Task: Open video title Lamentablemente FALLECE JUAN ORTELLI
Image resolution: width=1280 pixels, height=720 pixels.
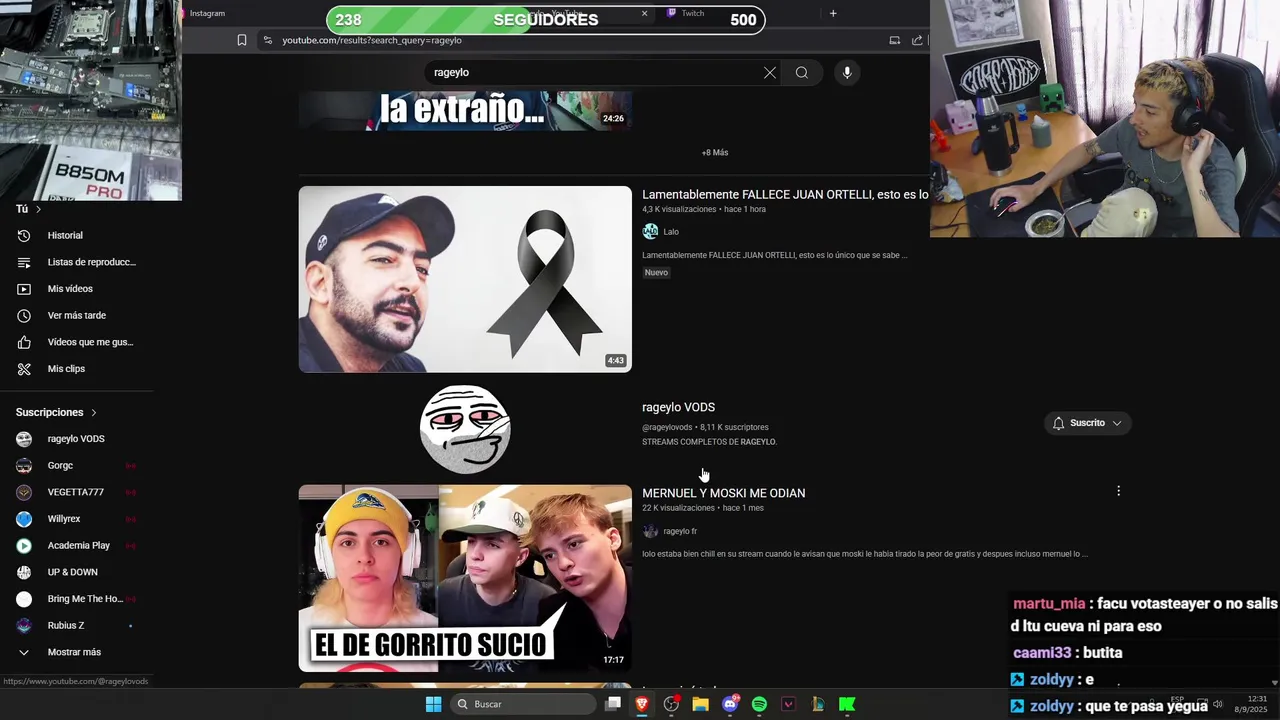Action: (x=785, y=194)
